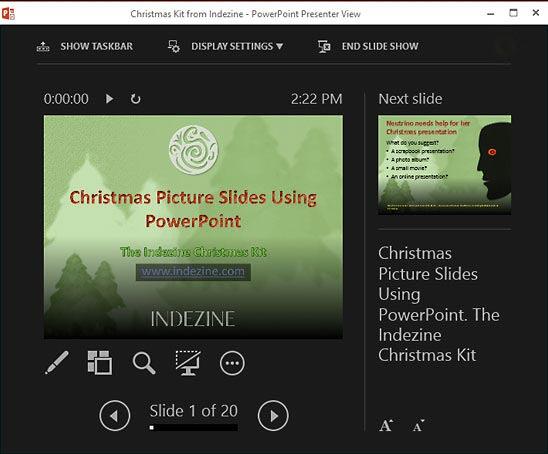Click the speaker notes text area
The image size is (548, 454).
439,304
